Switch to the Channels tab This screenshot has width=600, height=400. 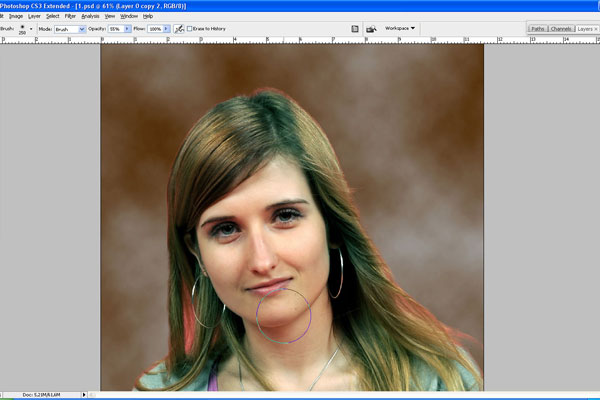[x=561, y=29]
